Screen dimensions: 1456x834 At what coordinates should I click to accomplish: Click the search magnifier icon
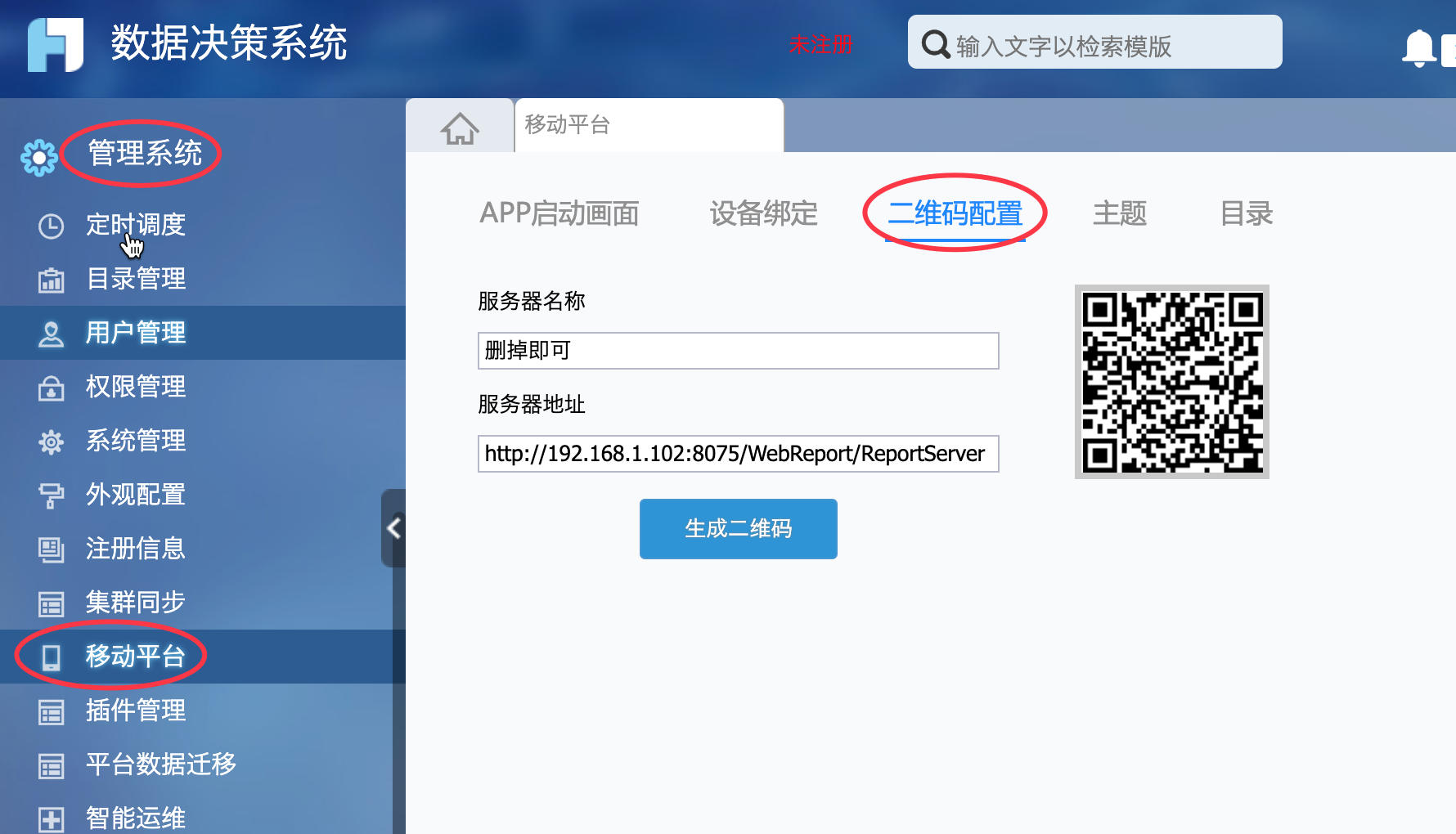(x=936, y=44)
